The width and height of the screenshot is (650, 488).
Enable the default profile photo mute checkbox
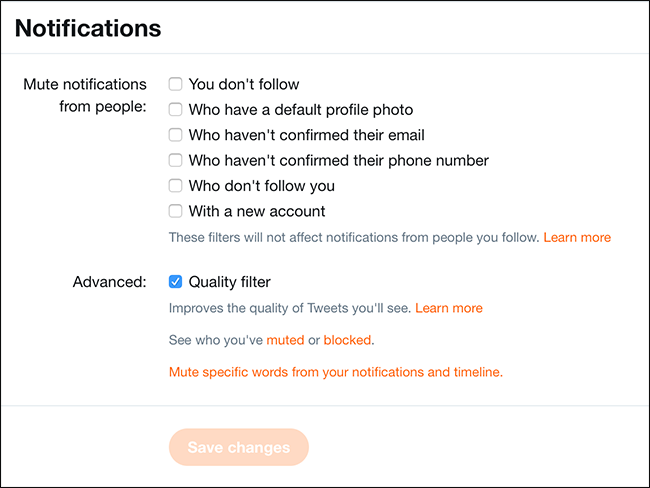pos(175,109)
